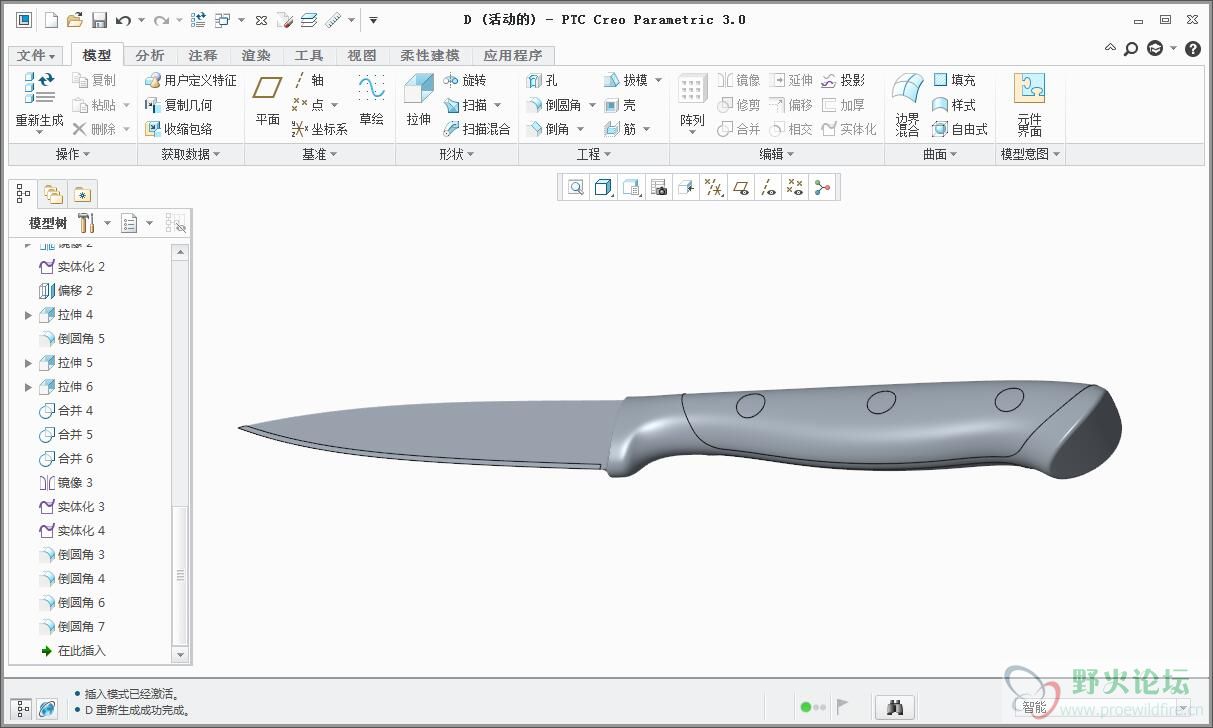Select the Hole (孔) tool

tap(542, 80)
